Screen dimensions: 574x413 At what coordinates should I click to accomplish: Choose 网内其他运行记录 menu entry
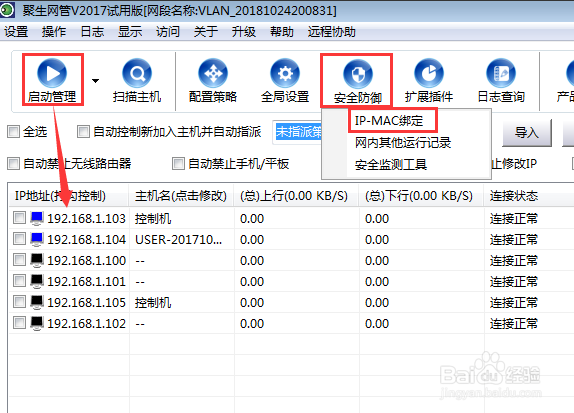click(403, 142)
